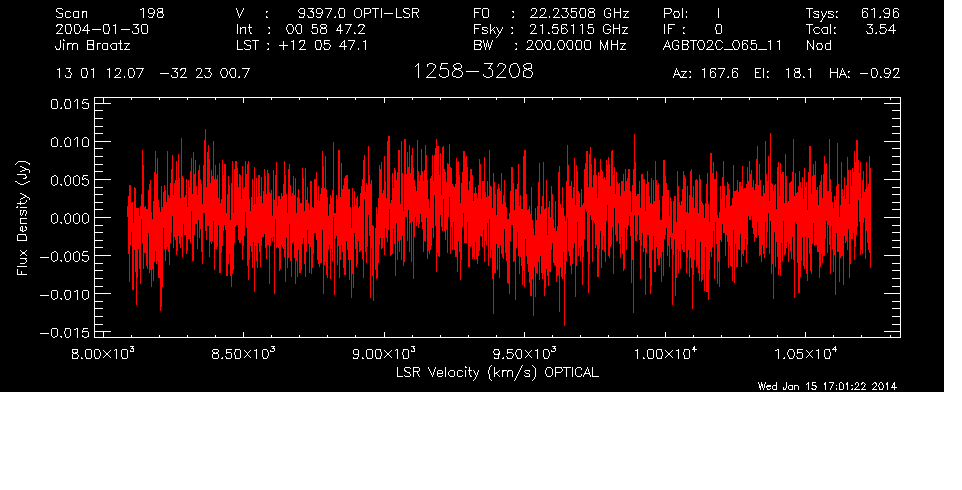
Task: Click the 0.005 y-axis tick label
Action: [x=69, y=180]
